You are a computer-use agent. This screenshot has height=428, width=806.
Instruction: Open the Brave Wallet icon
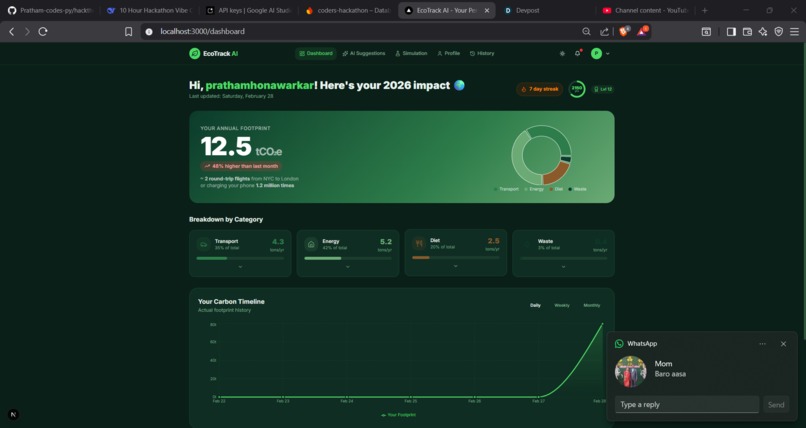747,31
